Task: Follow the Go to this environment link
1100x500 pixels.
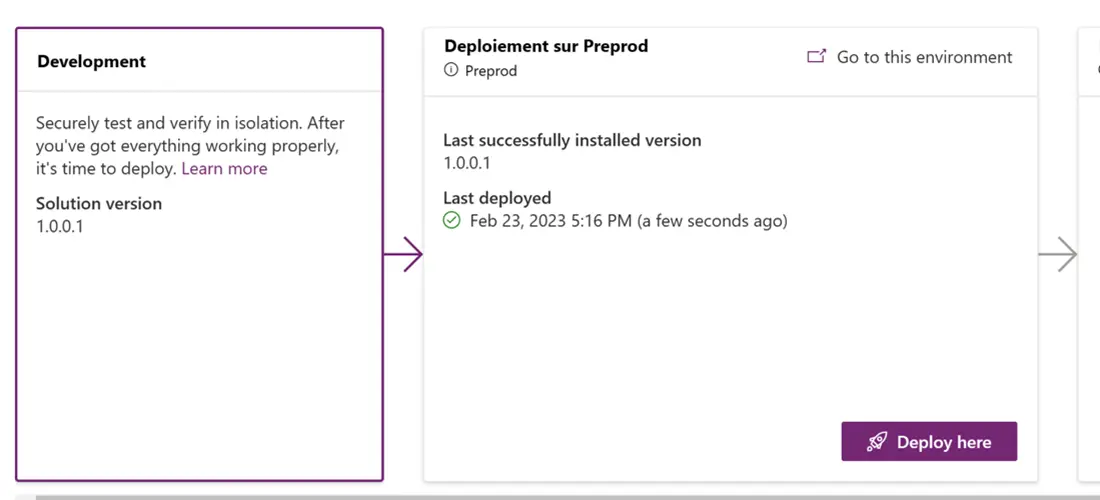Action: coord(925,57)
